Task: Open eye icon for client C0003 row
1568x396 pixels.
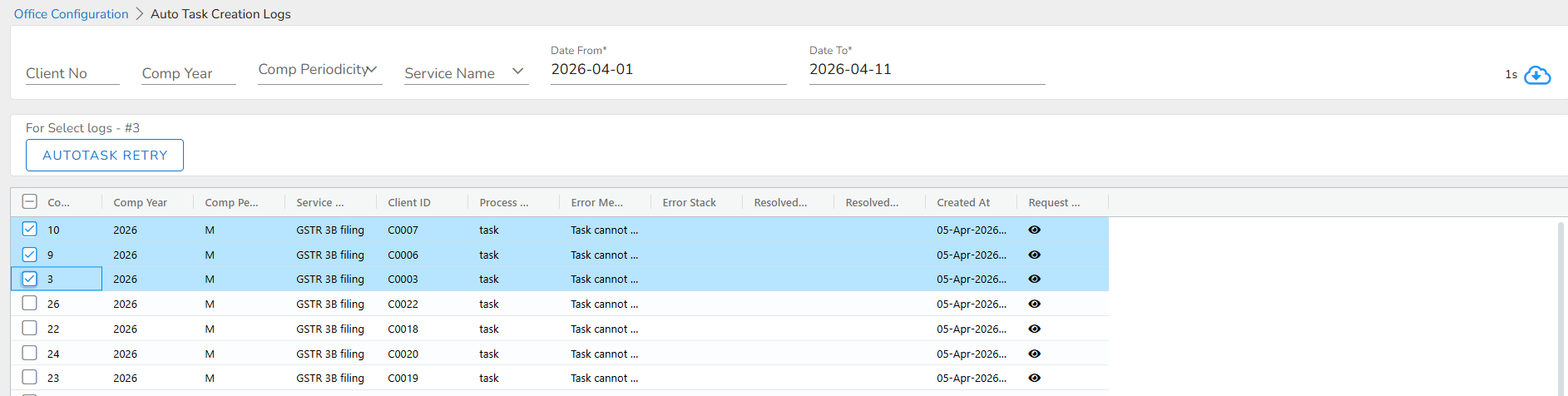Action: click(x=1034, y=279)
